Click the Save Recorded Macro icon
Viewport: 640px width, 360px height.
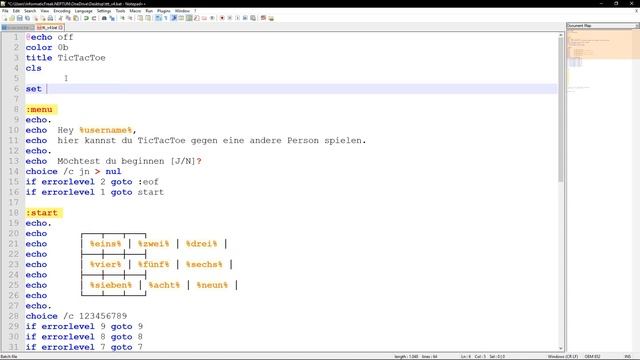click(x=253, y=18)
